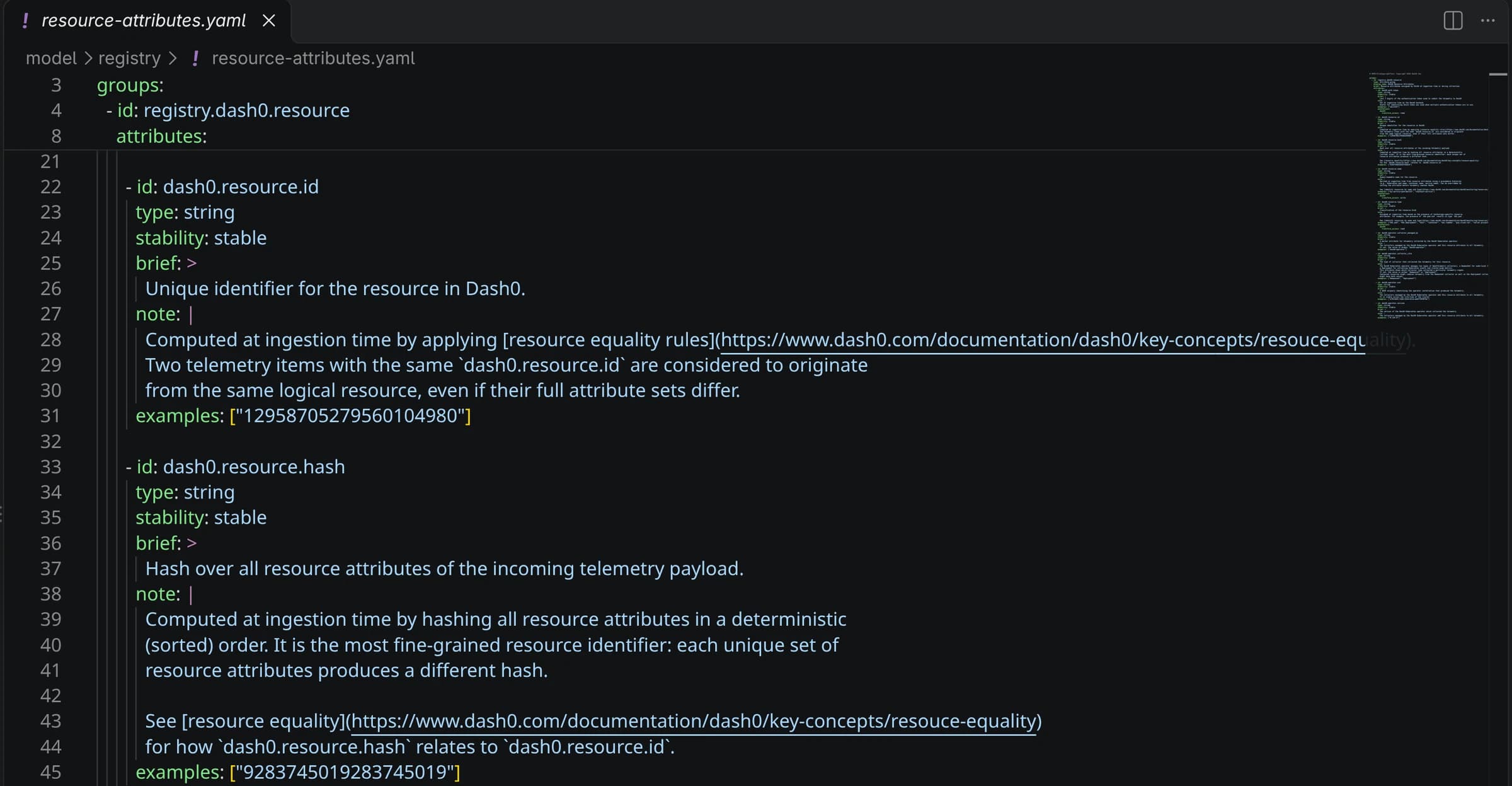The width and height of the screenshot is (1512, 786).
Task: Open the more actions ellipsis menu
Action: pyautogui.click(x=1488, y=21)
